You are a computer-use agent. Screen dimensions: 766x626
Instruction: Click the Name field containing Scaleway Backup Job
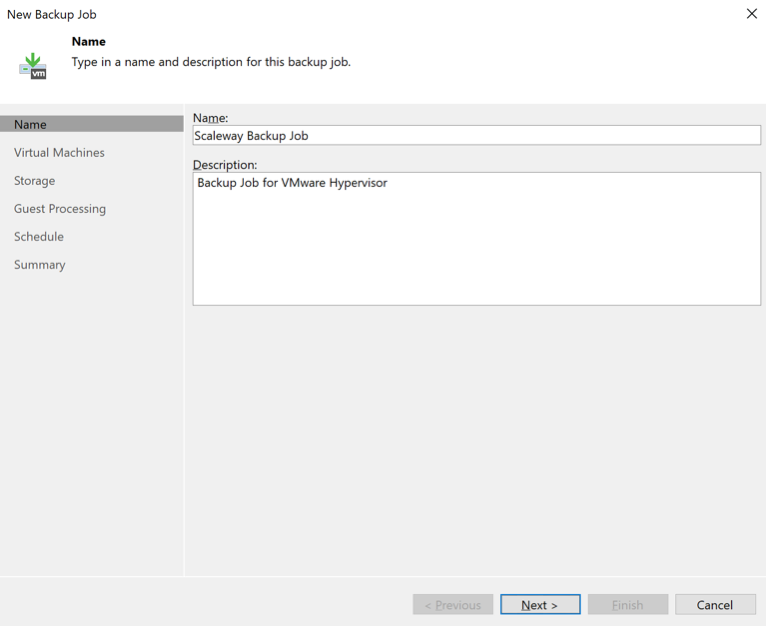[476, 136]
